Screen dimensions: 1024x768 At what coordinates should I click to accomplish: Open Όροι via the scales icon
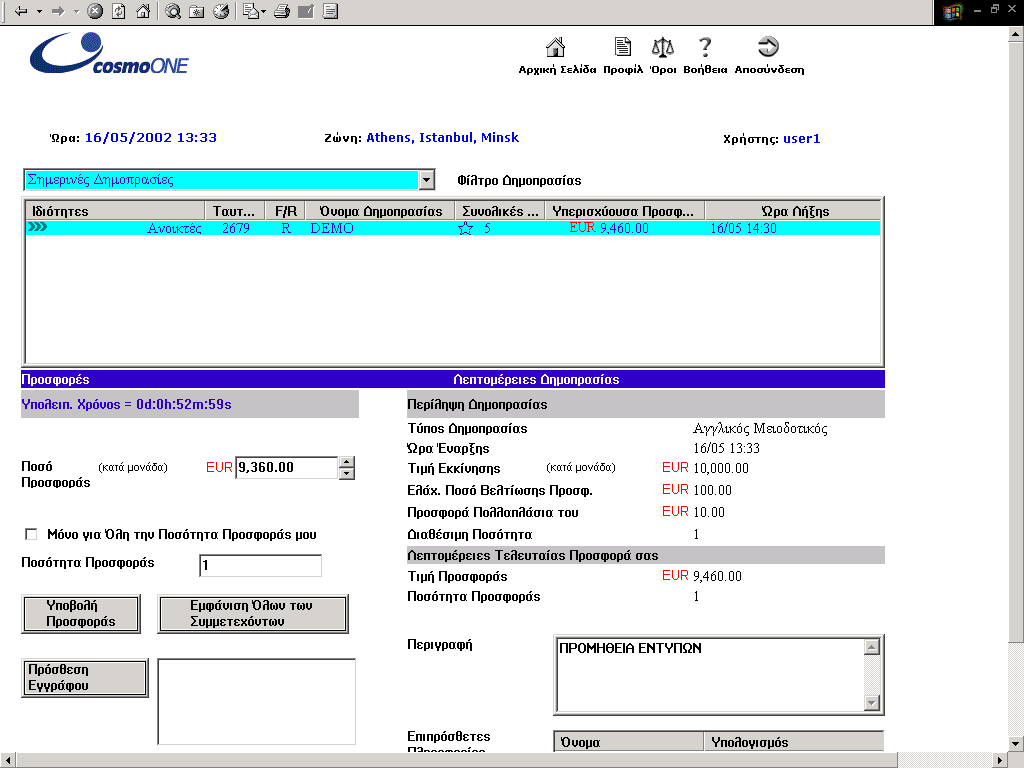pyautogui.click(x=663, y=47)
